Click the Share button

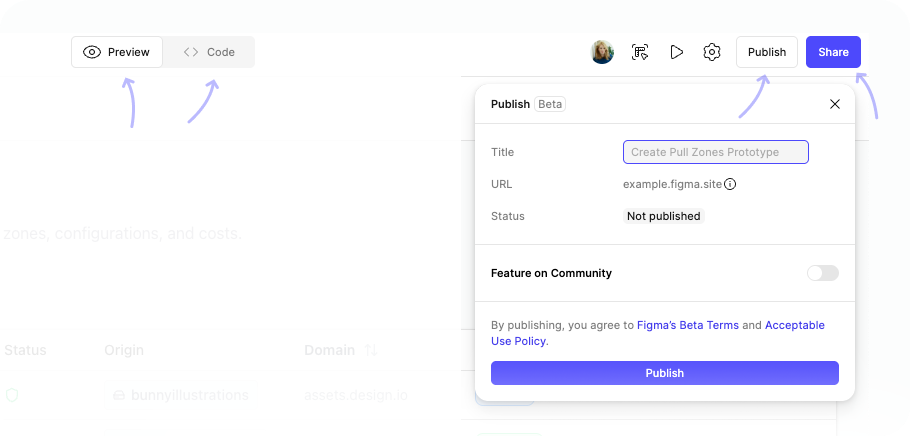pos(833,52)
